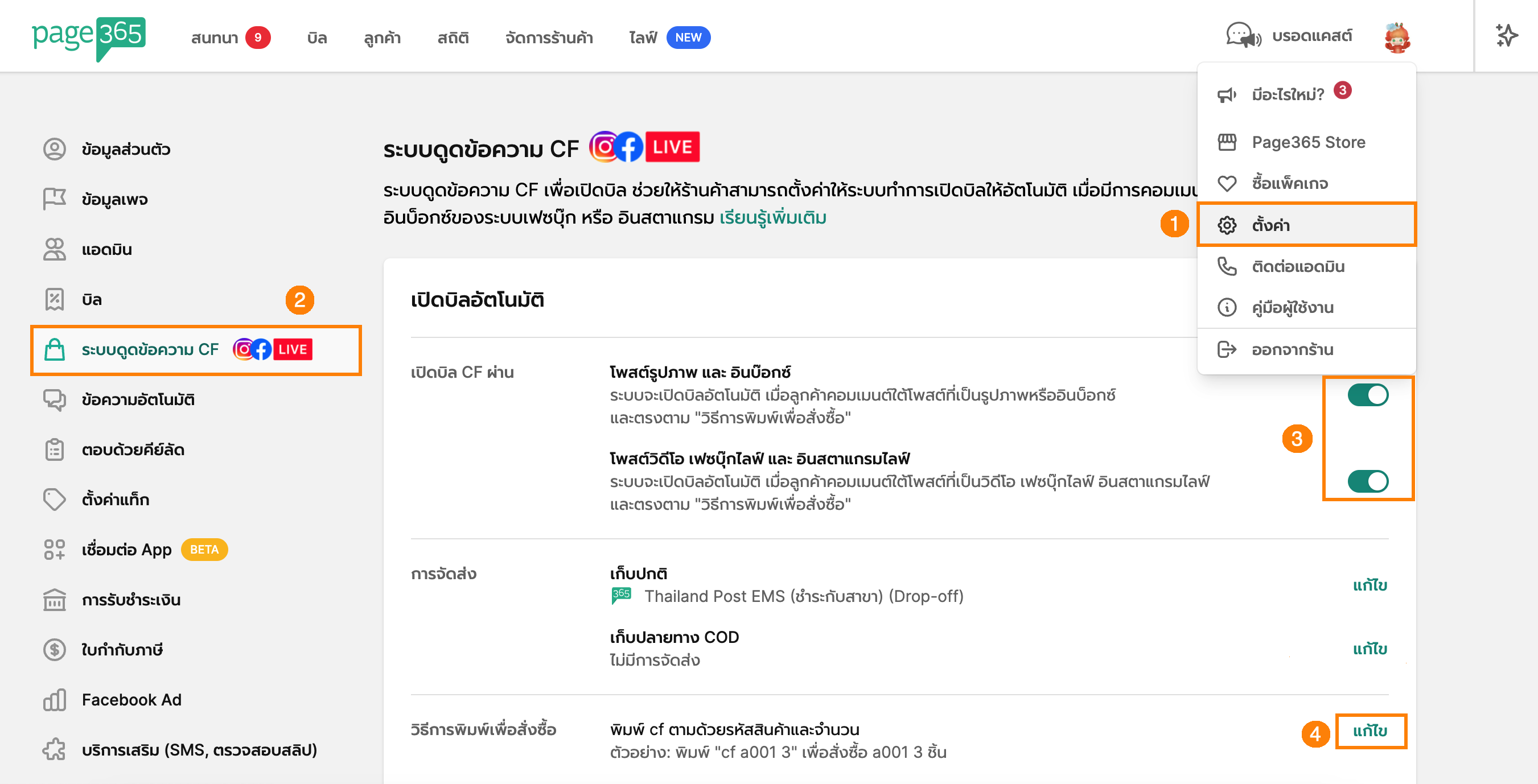Edit the normal shipping method

coord(1370,585)
